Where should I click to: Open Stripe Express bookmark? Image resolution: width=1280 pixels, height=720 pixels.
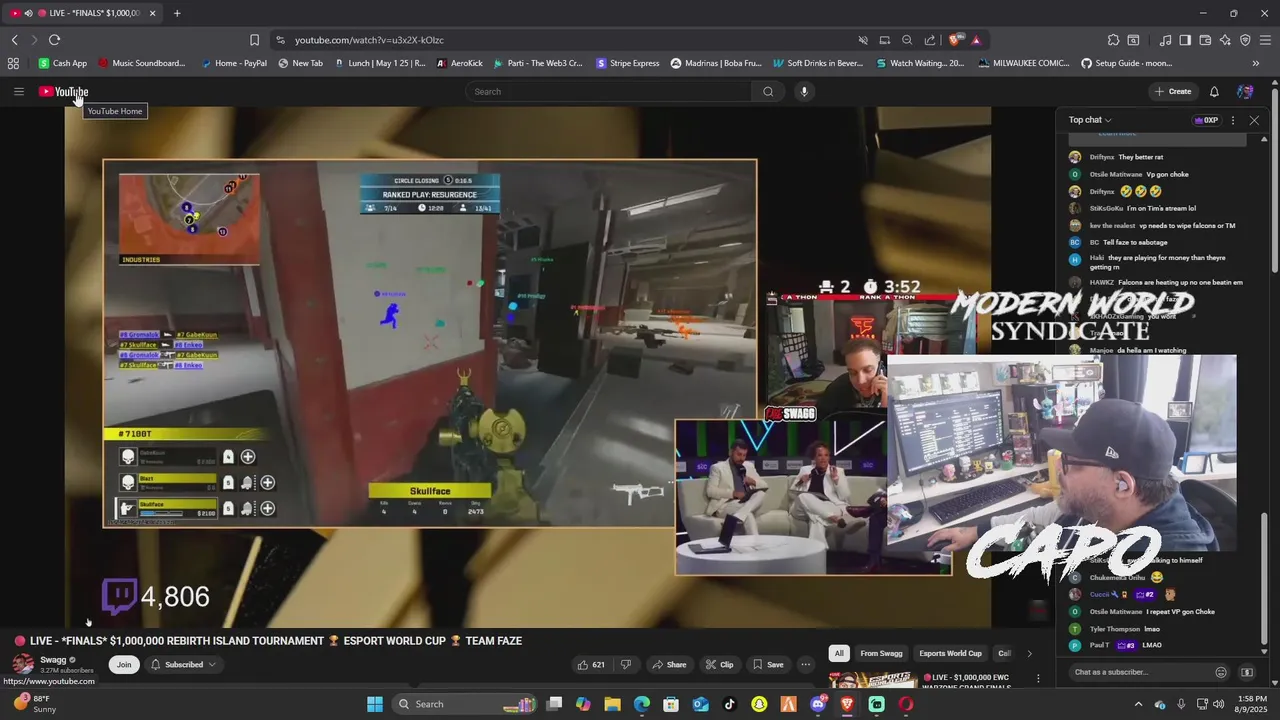point(628,63)
